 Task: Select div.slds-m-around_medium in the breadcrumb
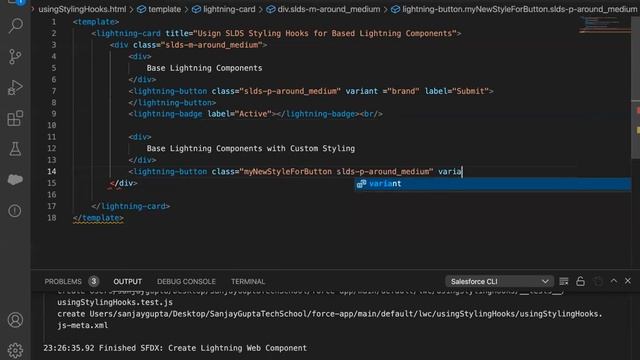coord(323,9)
